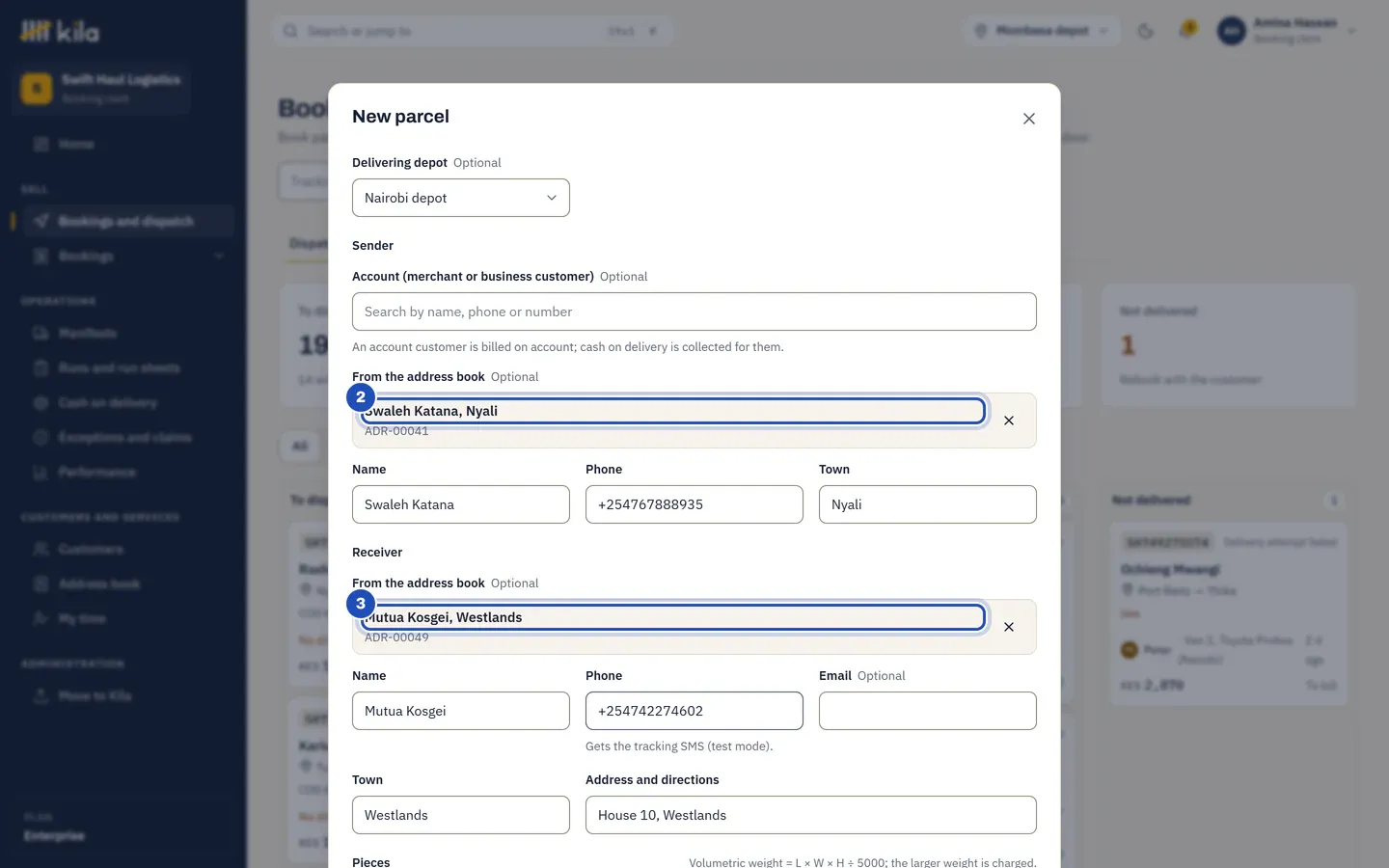
Task: Clear receiver address Mutua Kosgei, Westlands
Action: click(1009, 627)
